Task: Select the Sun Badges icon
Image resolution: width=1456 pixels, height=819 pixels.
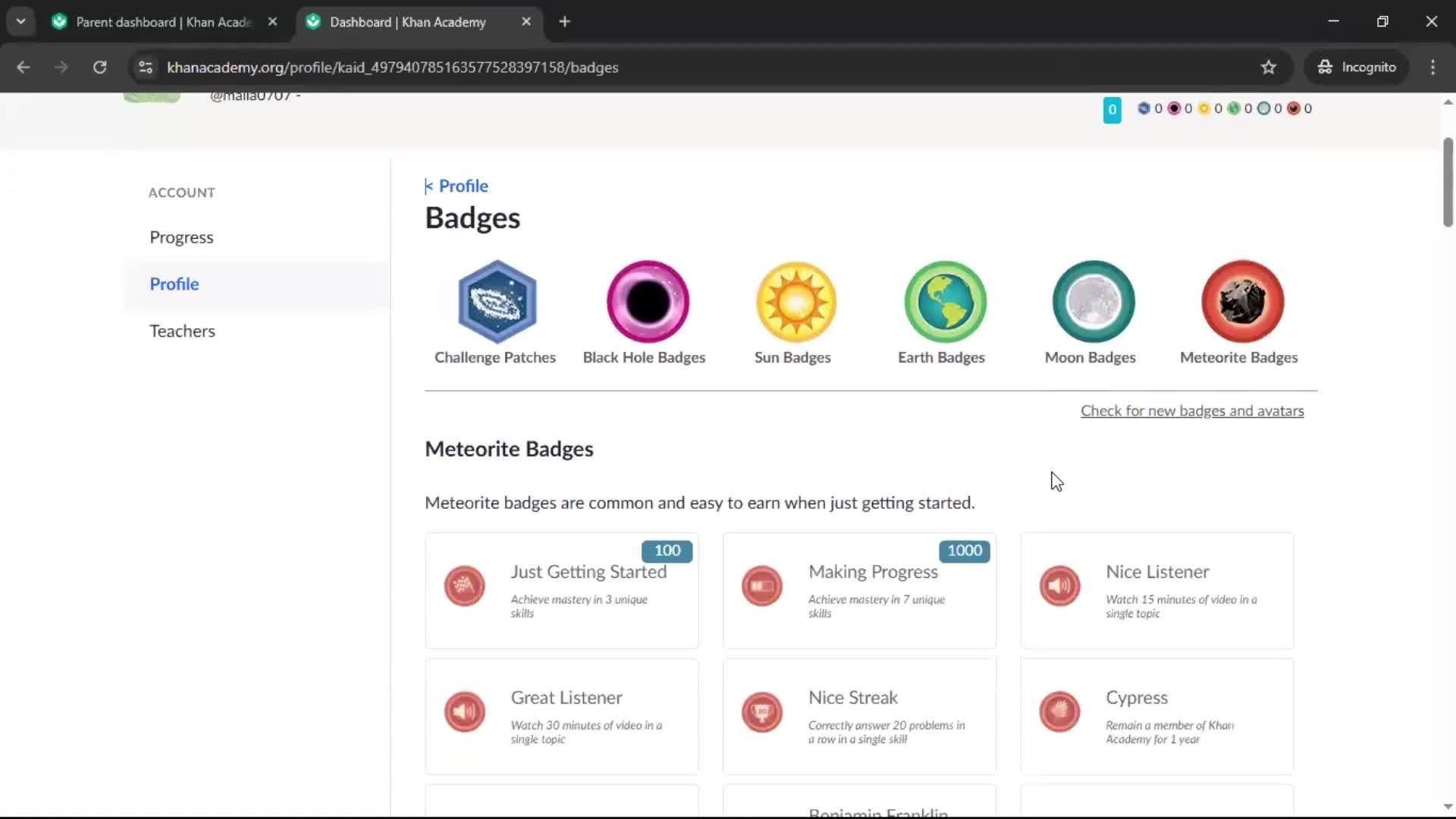Action: tap(796, 302)
